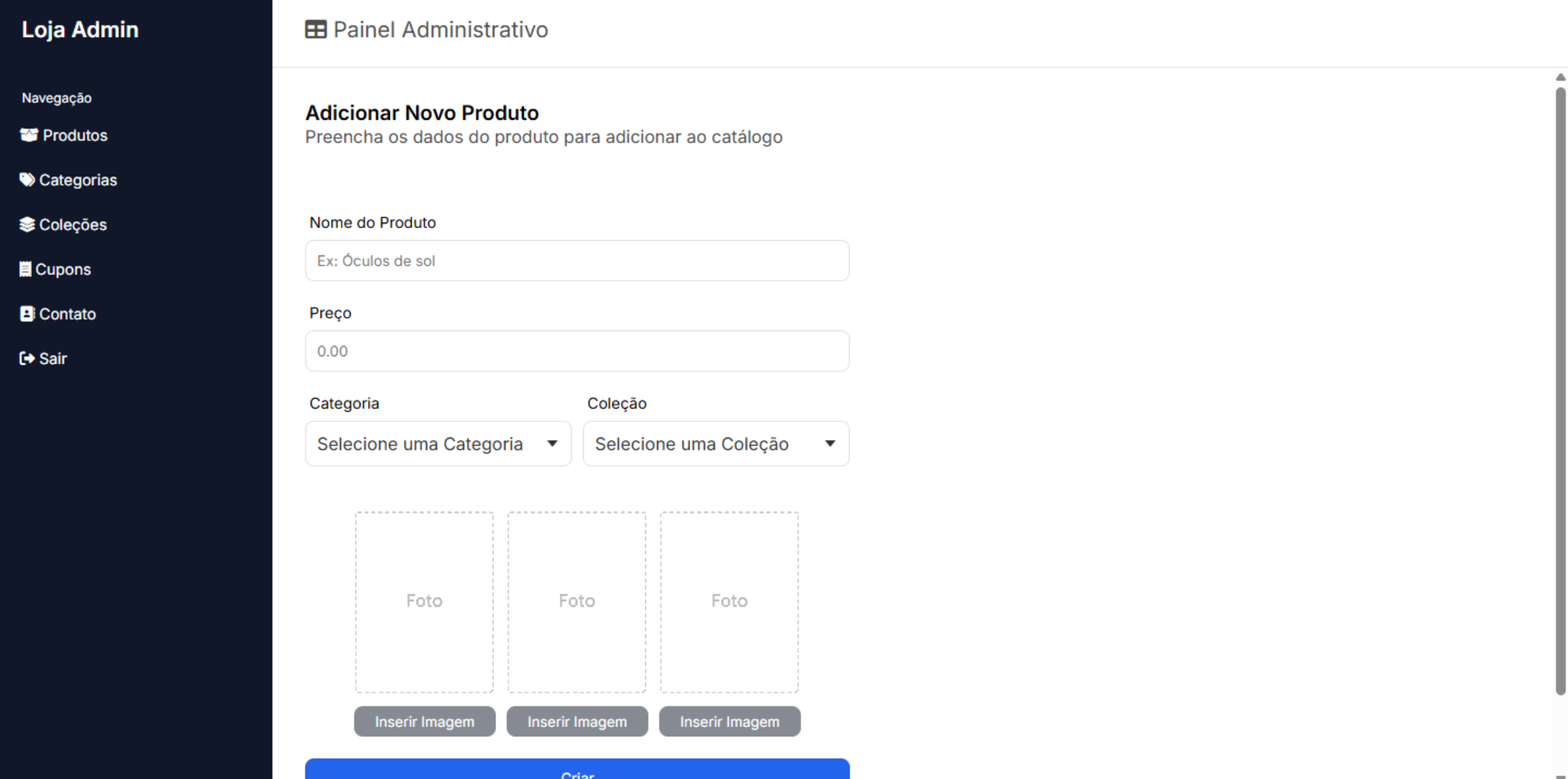Click into the Preço input field
The height and width of the screenshot is (779, 1568).
coord(577,351)
